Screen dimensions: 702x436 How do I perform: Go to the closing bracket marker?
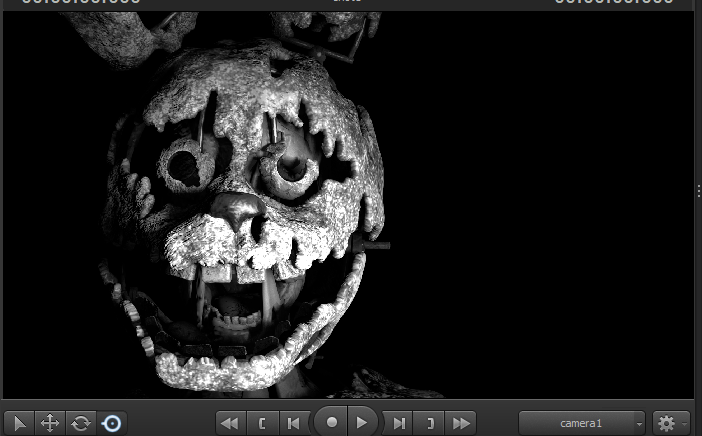[429, 423]
